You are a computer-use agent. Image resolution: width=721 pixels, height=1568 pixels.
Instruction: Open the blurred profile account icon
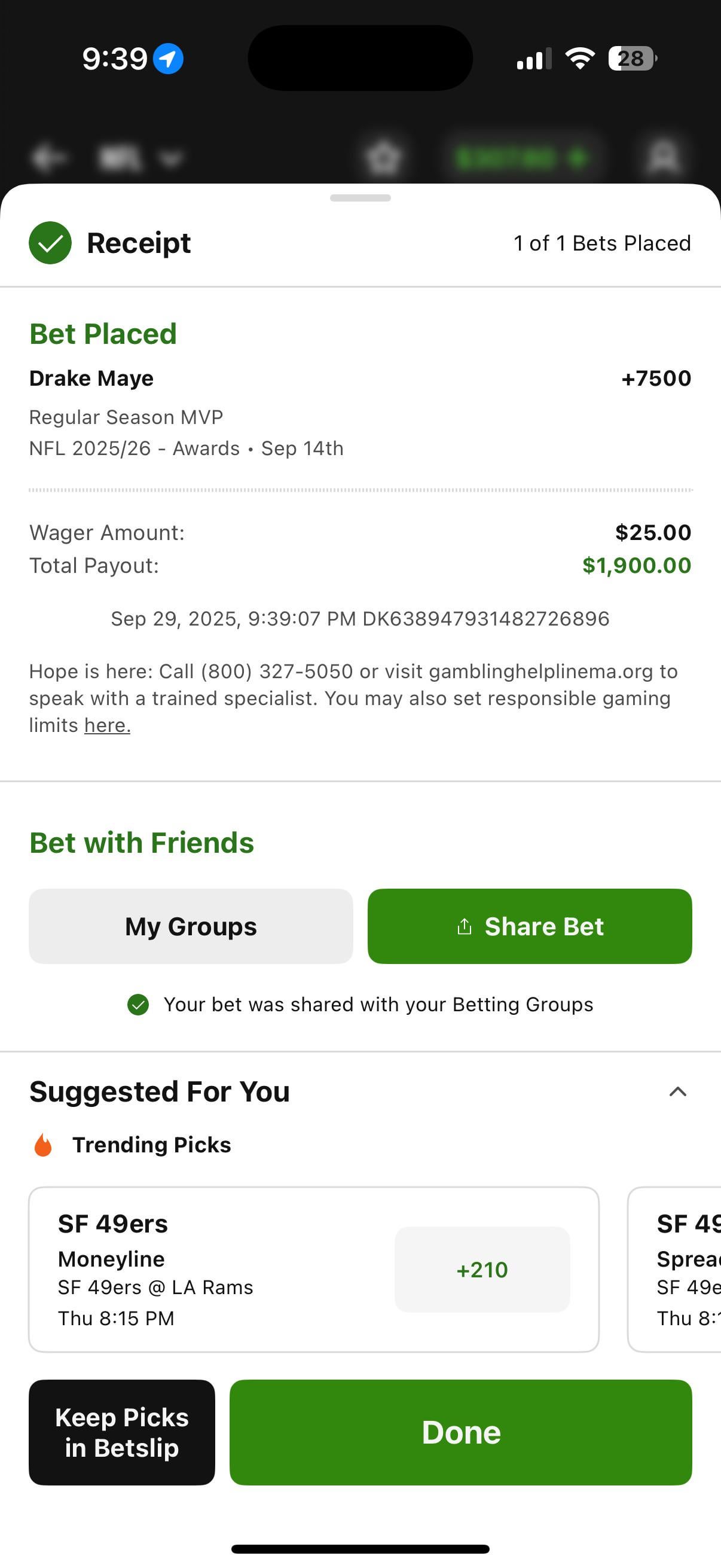[x=662, y=158]
